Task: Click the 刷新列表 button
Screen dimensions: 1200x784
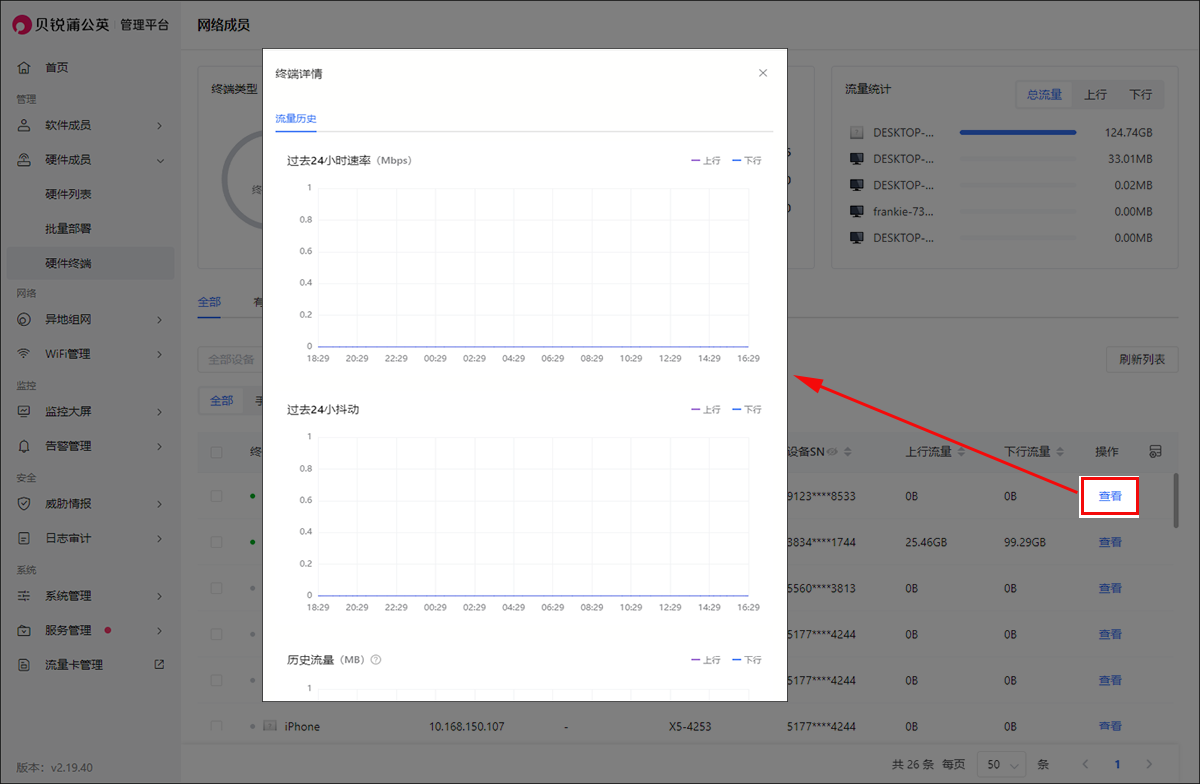Action: click(1142, 360)
